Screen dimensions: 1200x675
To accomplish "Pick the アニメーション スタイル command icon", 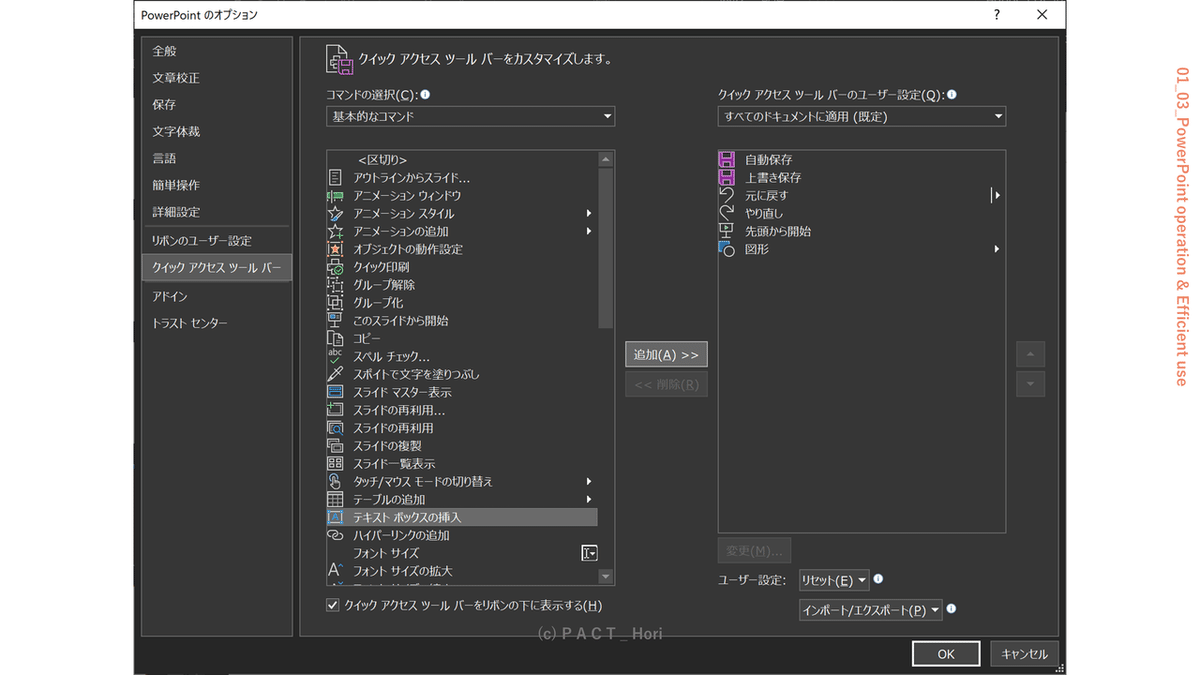I will pos(335,213).
